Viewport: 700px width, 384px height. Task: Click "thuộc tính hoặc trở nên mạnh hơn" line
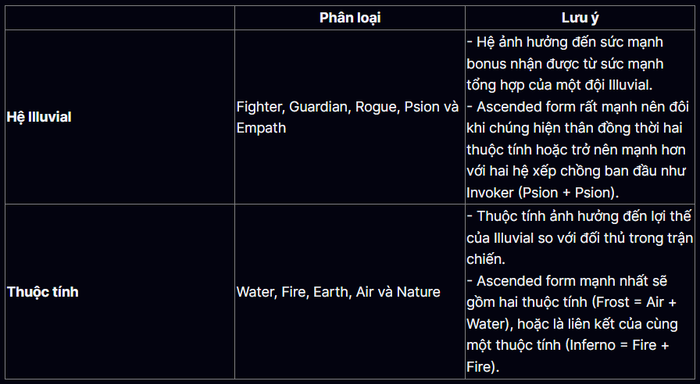576,150
